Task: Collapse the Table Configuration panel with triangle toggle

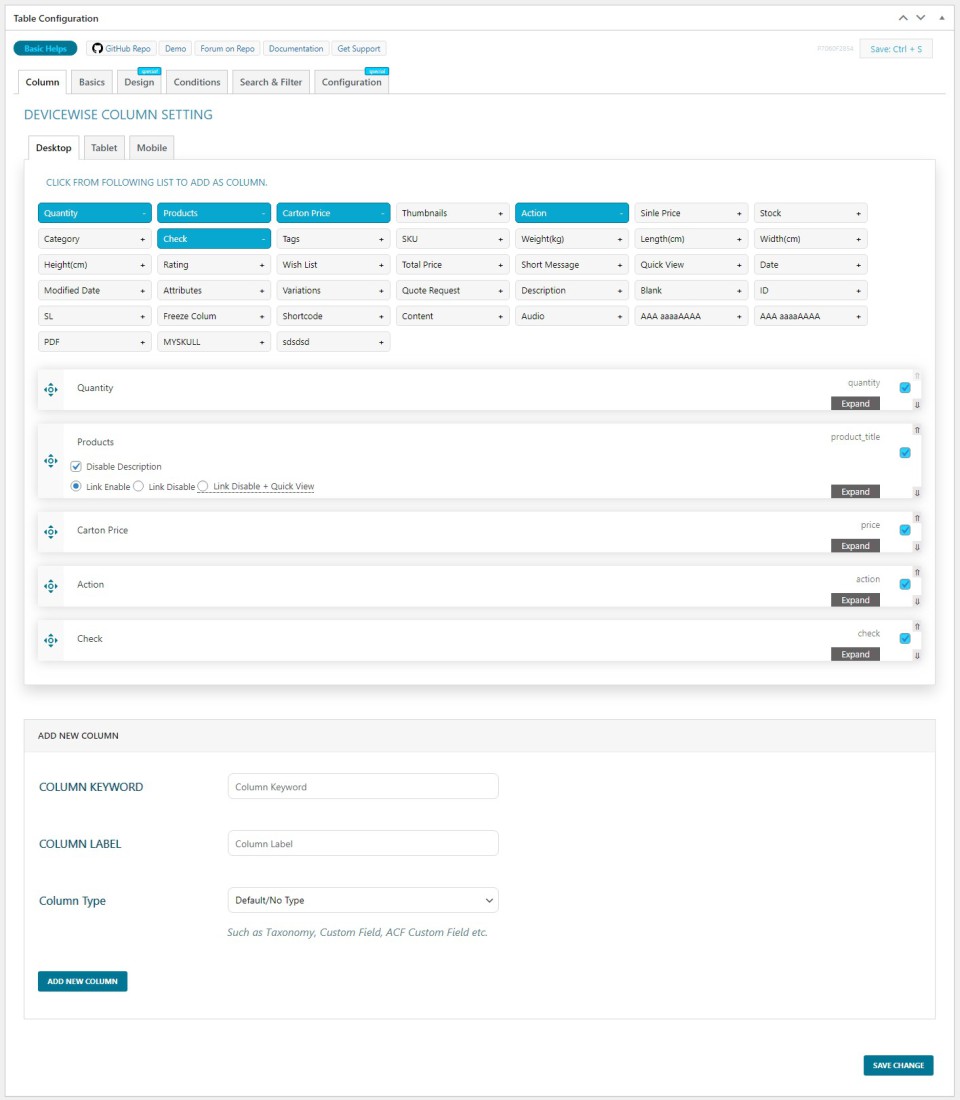Action: [941, 18]
